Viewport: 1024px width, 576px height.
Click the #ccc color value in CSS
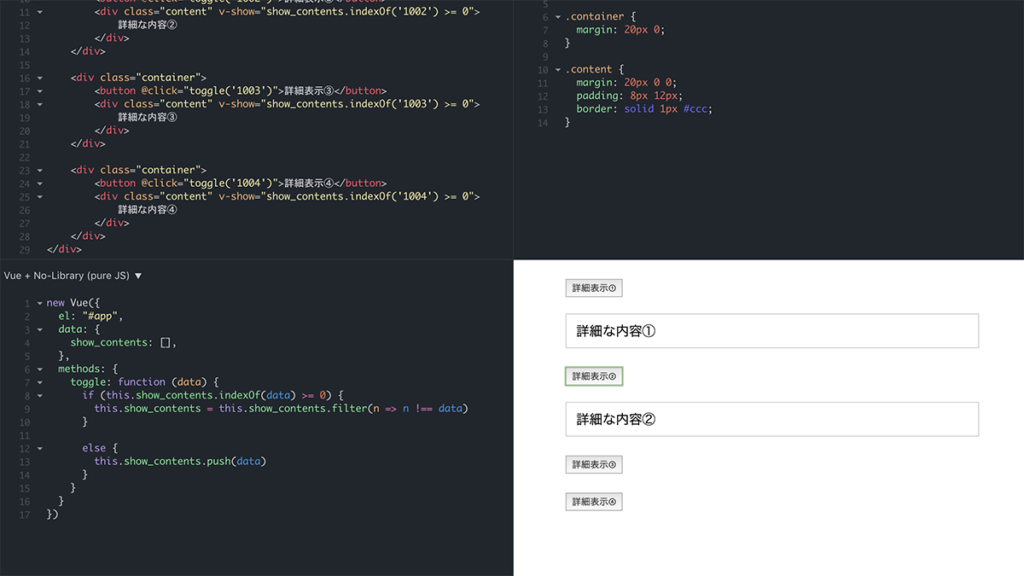pos(697,109)
